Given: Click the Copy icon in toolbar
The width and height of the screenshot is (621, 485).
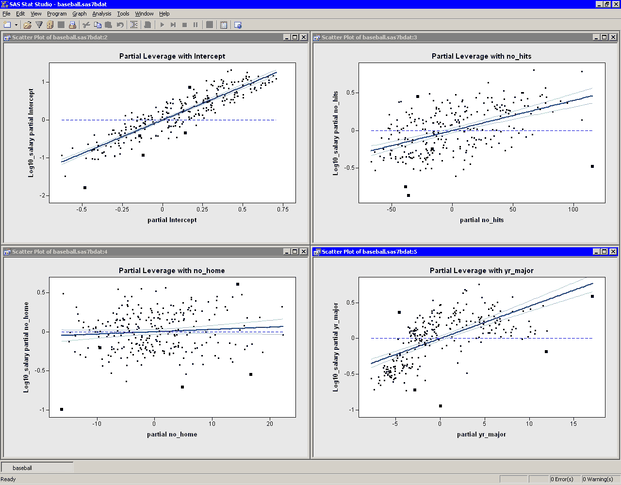Looking at the screenshot, I should pyautogui.click(x=99, y=24).
